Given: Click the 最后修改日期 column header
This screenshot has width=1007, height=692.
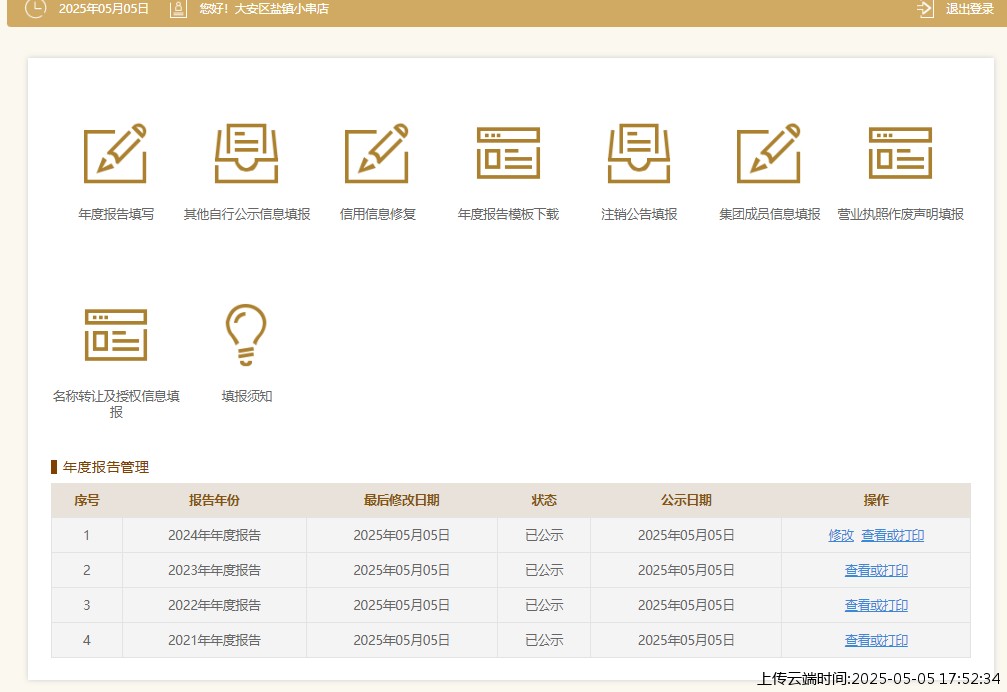Looking at the screenshot, I should point(401,500).
